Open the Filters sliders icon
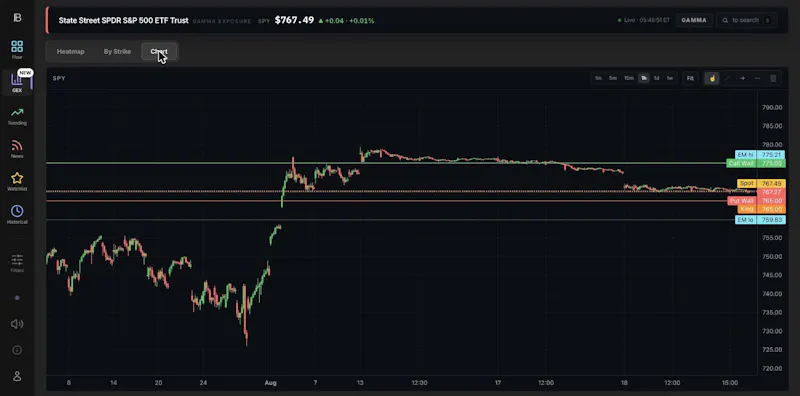This screenshot has height=396, width=800. [17, 263]
